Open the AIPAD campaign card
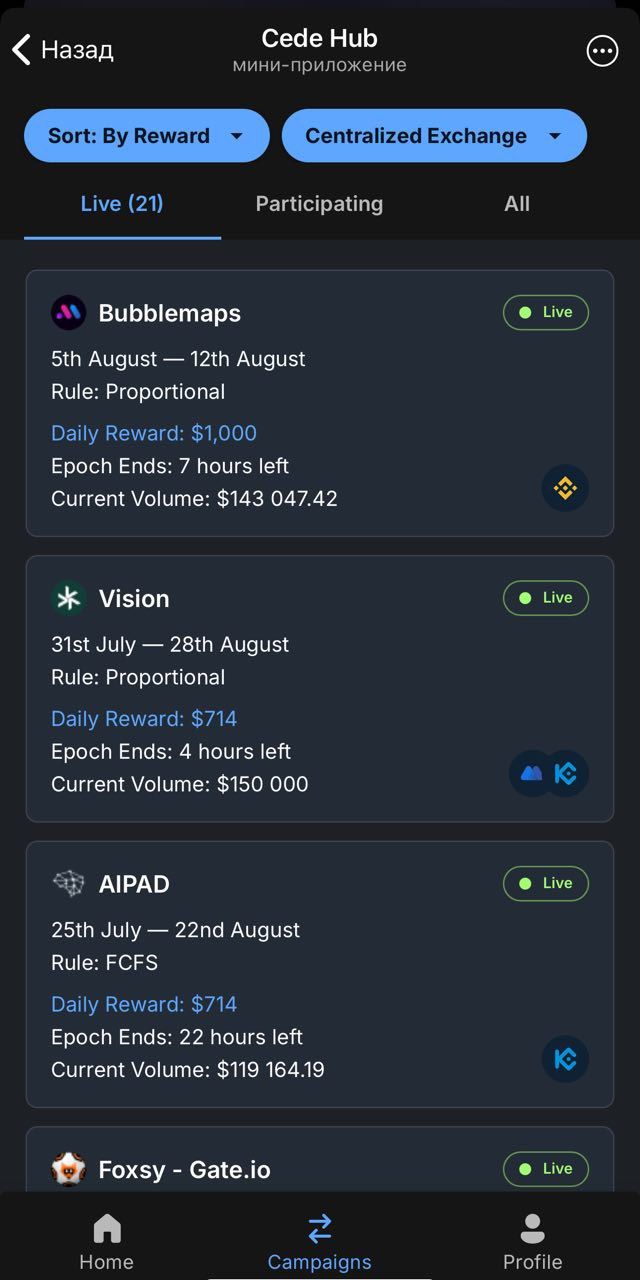The image size is (640, 1280). [320, 975]
